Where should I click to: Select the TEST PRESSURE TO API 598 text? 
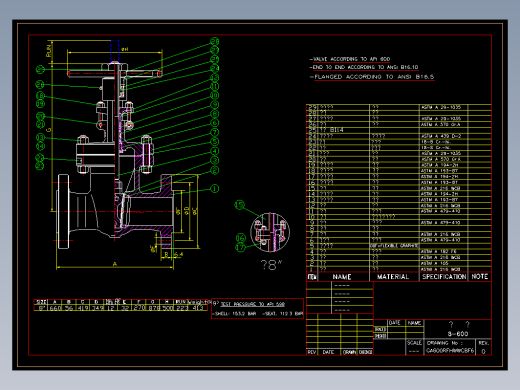(253, 304)
